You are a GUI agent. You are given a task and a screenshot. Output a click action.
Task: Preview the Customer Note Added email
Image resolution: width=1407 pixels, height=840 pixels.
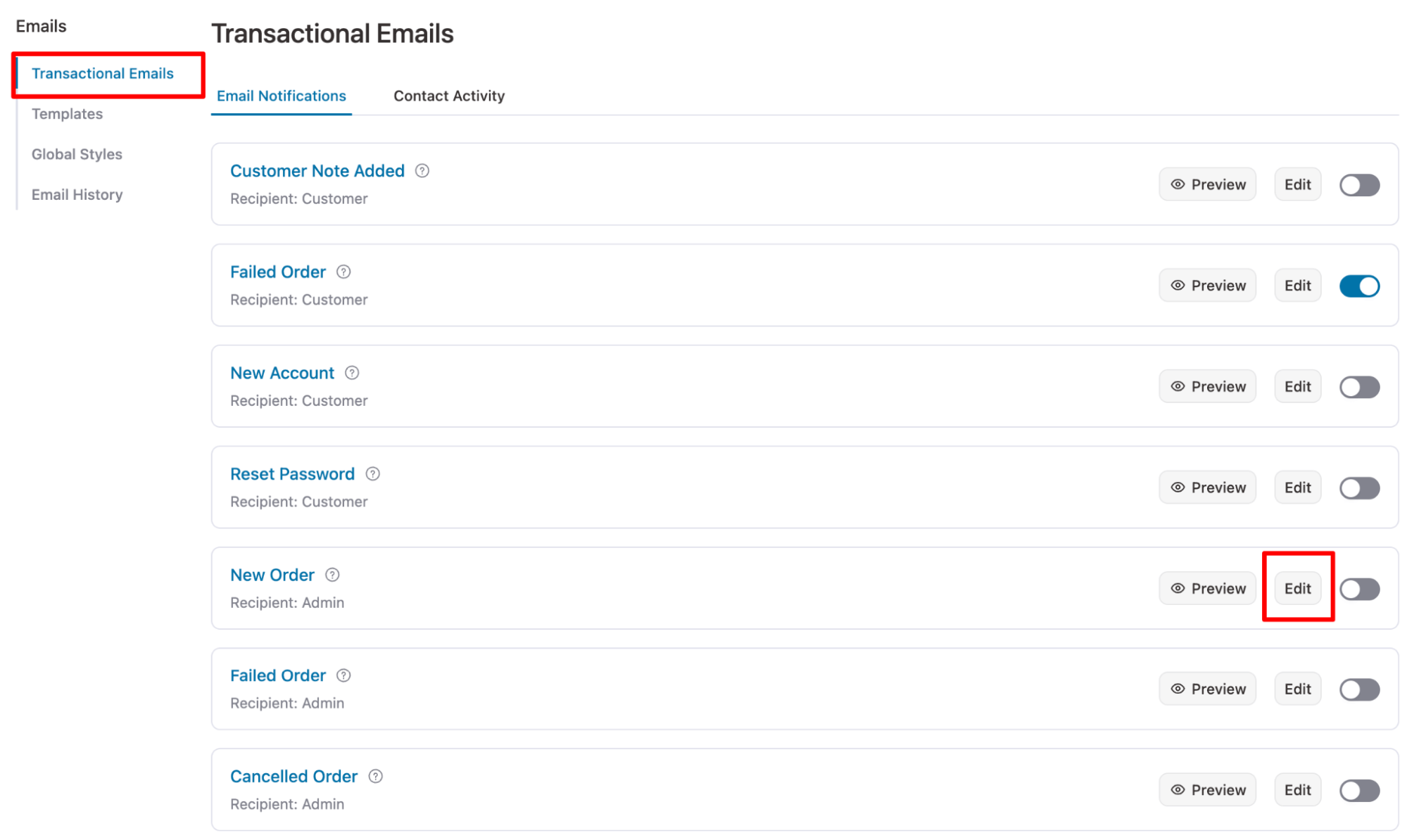coord(1207,184)
